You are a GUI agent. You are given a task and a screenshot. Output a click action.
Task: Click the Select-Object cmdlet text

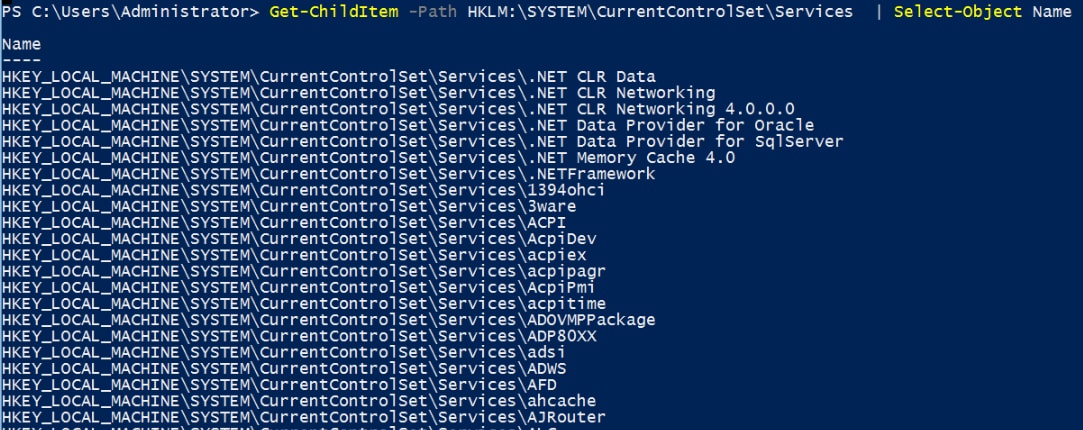coord(958,12)
